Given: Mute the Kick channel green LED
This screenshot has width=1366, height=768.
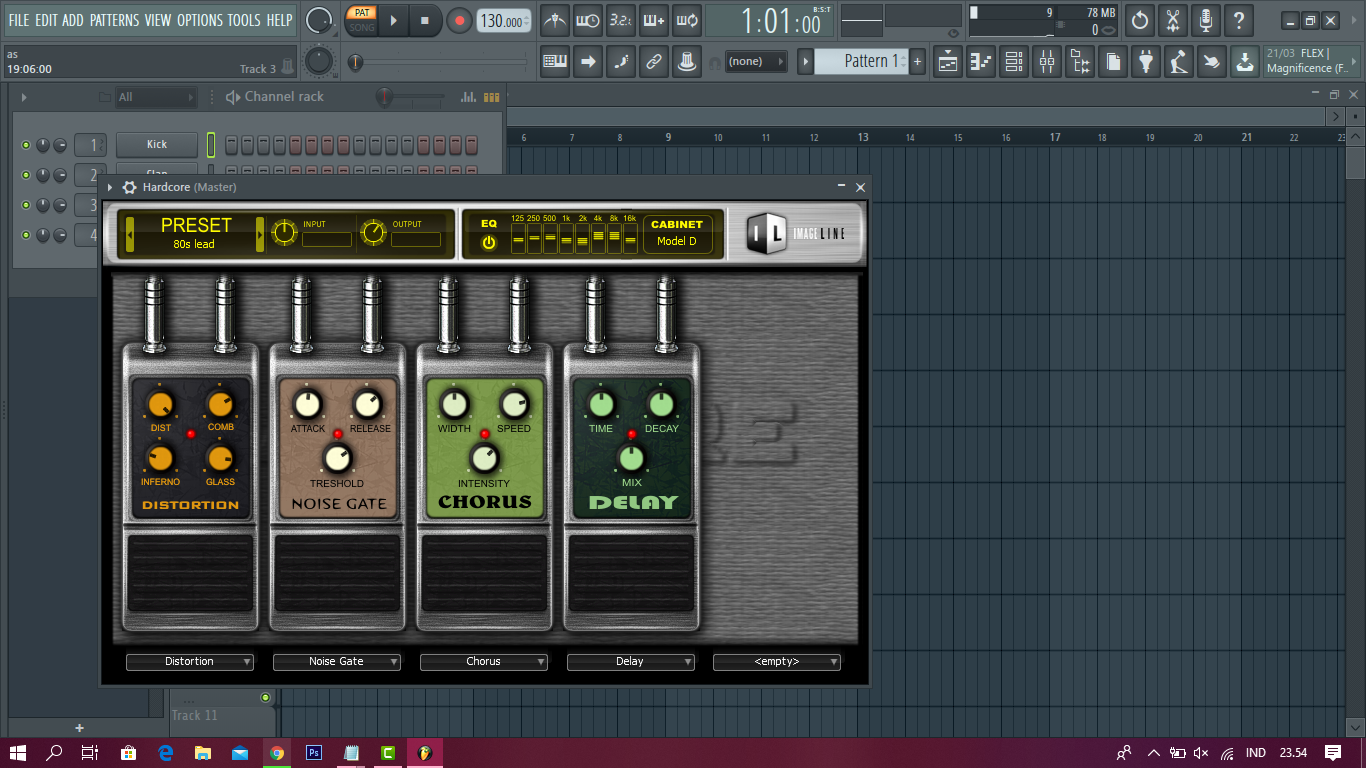Looking at the screenshot, I should pyautogui.click(x=26, y=145).
